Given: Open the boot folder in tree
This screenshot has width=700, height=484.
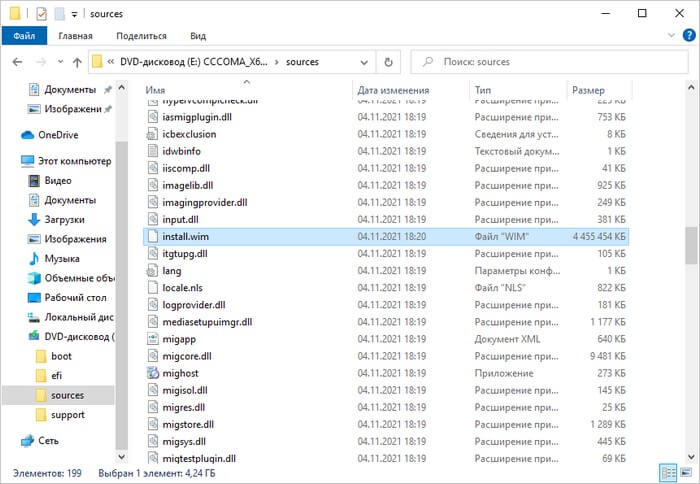Looking at the screenshot, I should (x=62, y=356).
